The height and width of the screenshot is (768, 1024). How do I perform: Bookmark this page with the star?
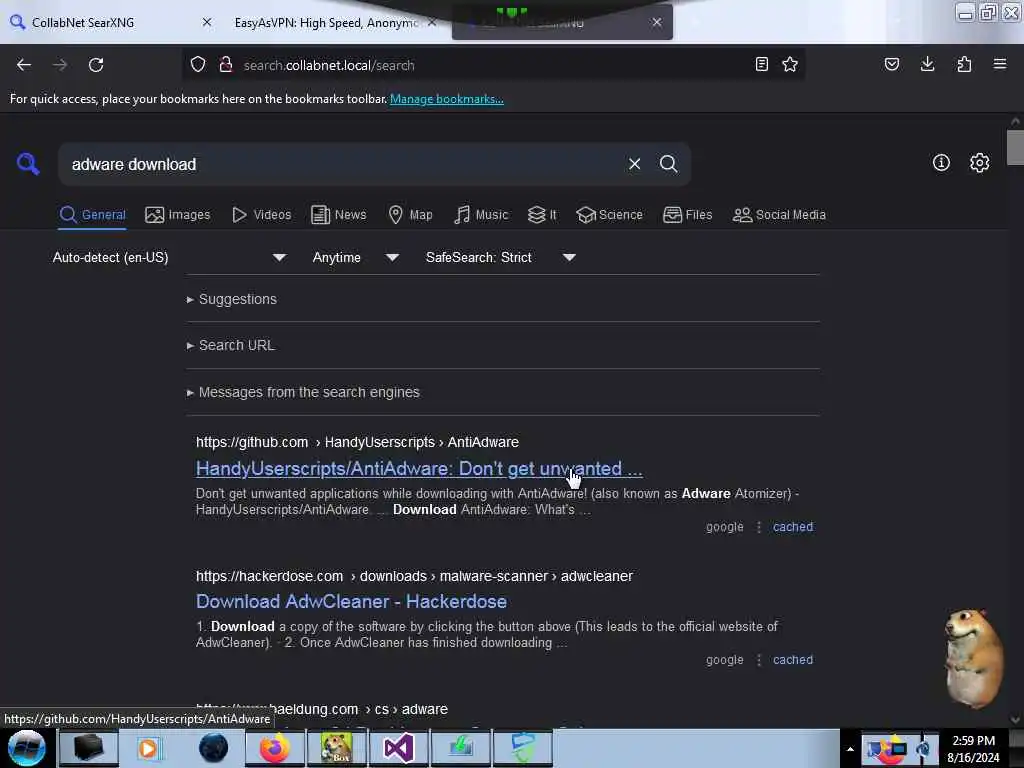[x=790, y=64]
